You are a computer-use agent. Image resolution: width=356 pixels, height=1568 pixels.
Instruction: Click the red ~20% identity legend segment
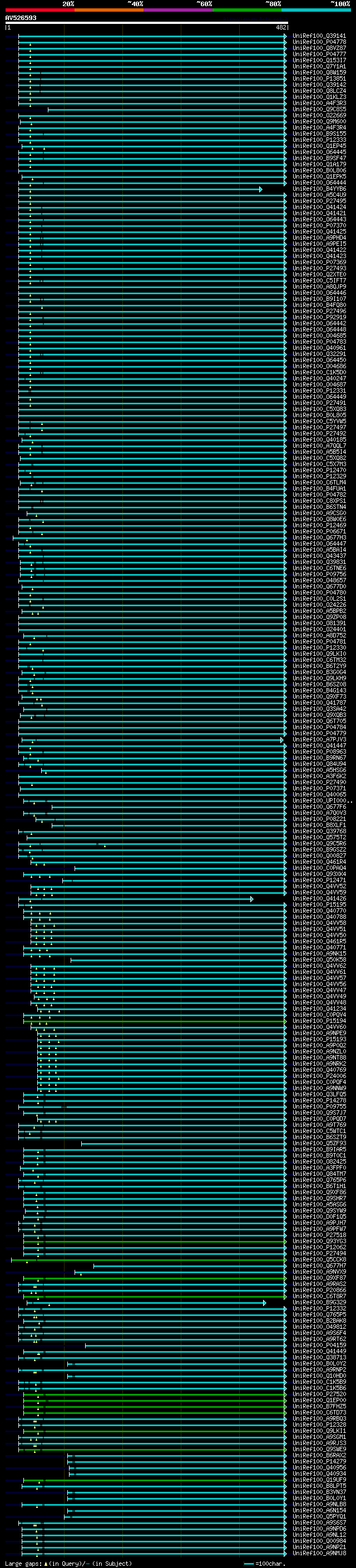[x=39, y=10]
